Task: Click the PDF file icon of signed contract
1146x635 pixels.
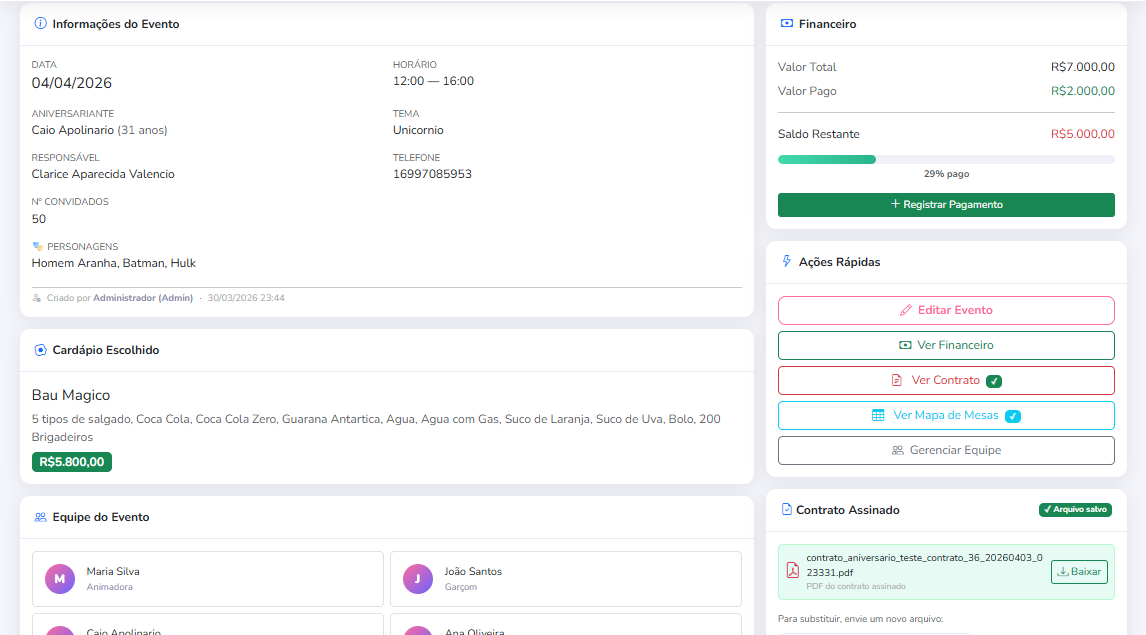Action: pos(792,571)
